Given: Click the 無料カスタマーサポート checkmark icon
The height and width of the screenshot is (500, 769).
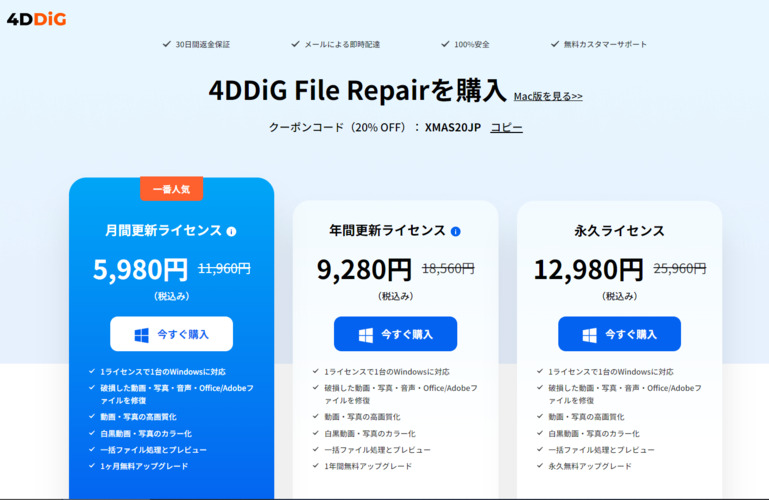Looking at the screenshot, I should pyautogui.click(x=555, y=44).
